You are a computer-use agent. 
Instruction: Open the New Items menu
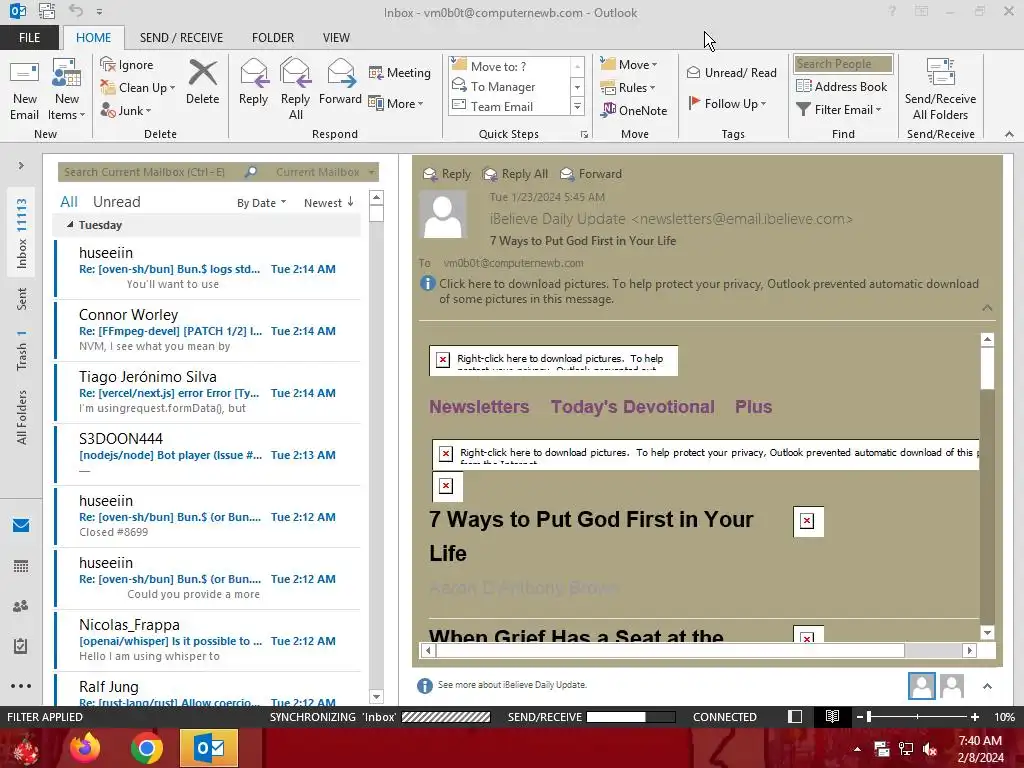pos(66,90)
